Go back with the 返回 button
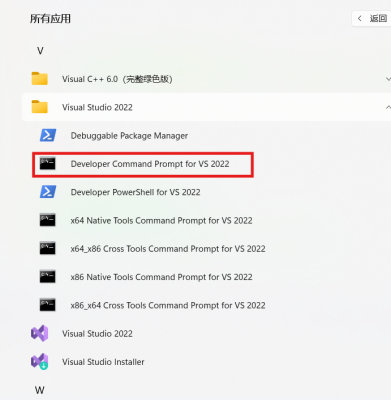Screen dimensions: 391x400 click(372, 18)
